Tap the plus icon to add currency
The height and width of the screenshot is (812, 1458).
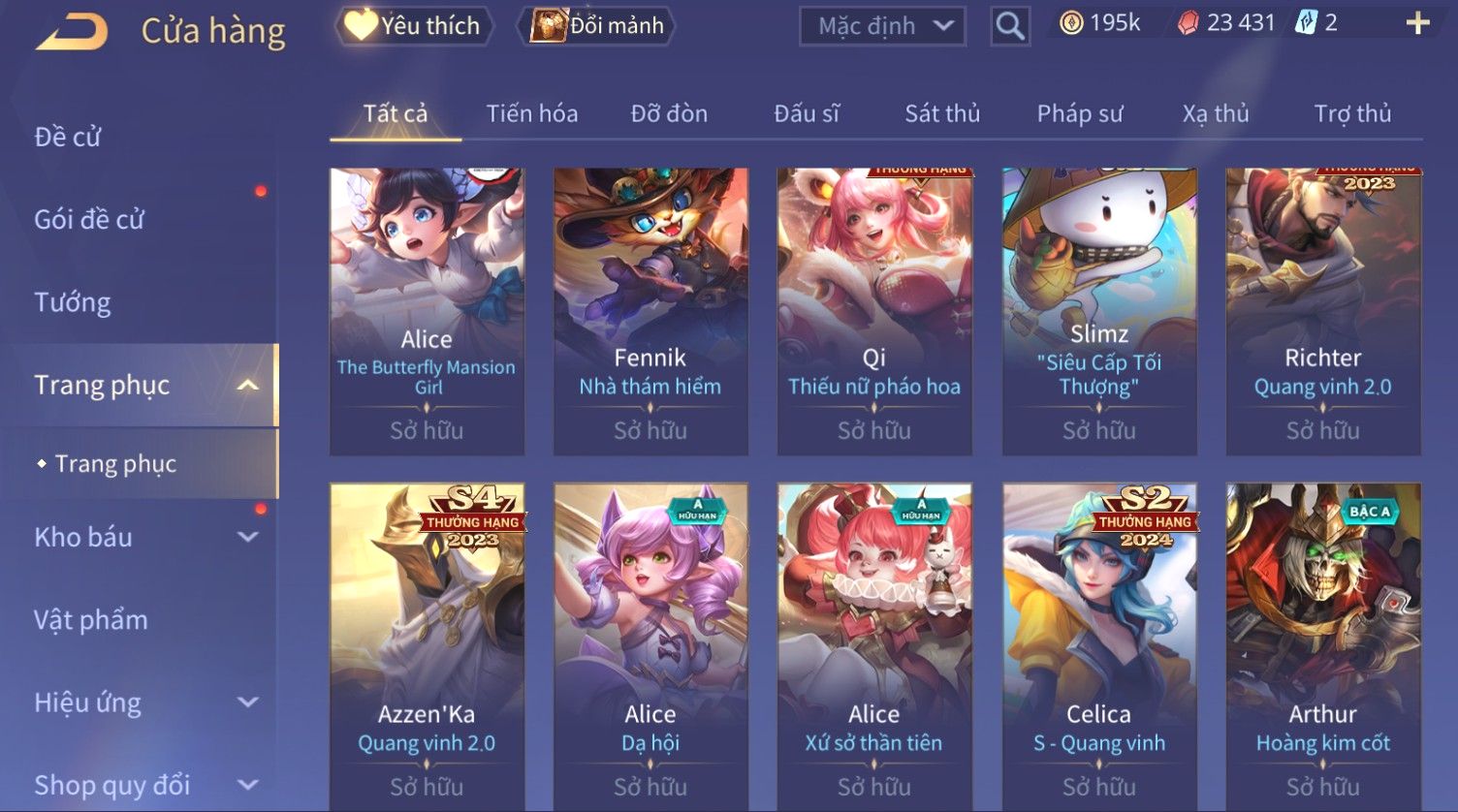(1417, 23)
